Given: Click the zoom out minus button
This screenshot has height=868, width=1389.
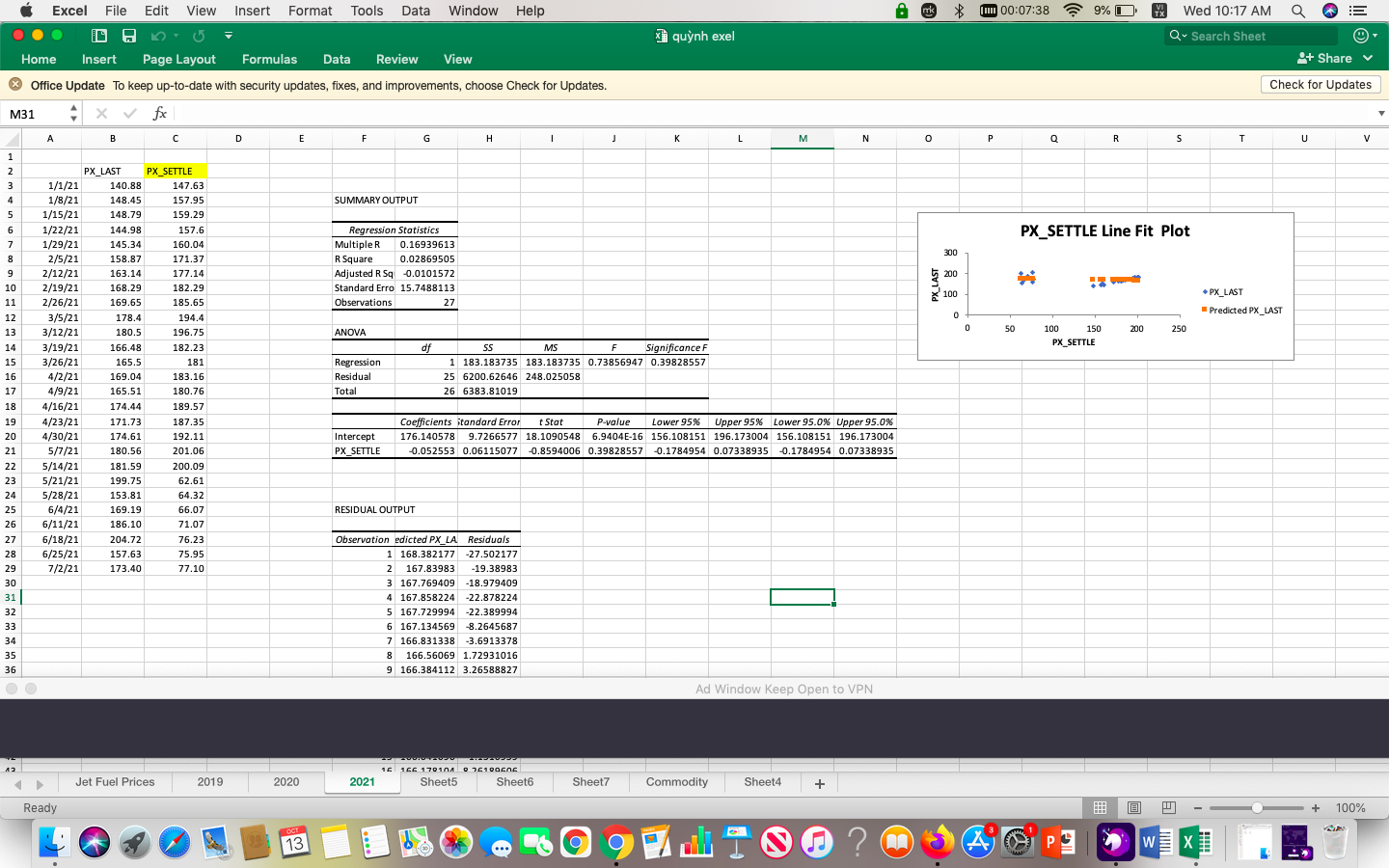Looking at the screenshot, I should tap(1198, 808).
